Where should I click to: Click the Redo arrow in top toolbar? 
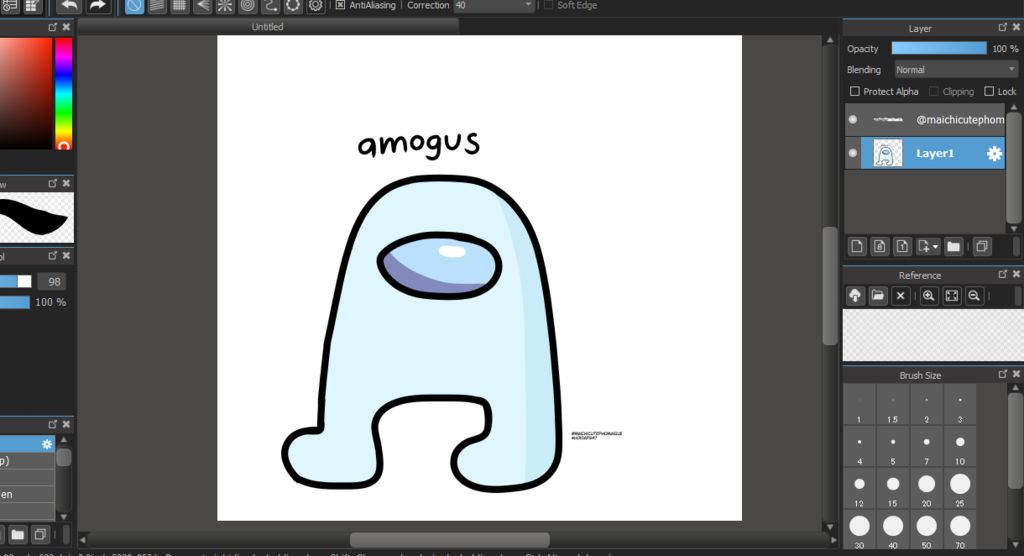click(x=97, y=6)
